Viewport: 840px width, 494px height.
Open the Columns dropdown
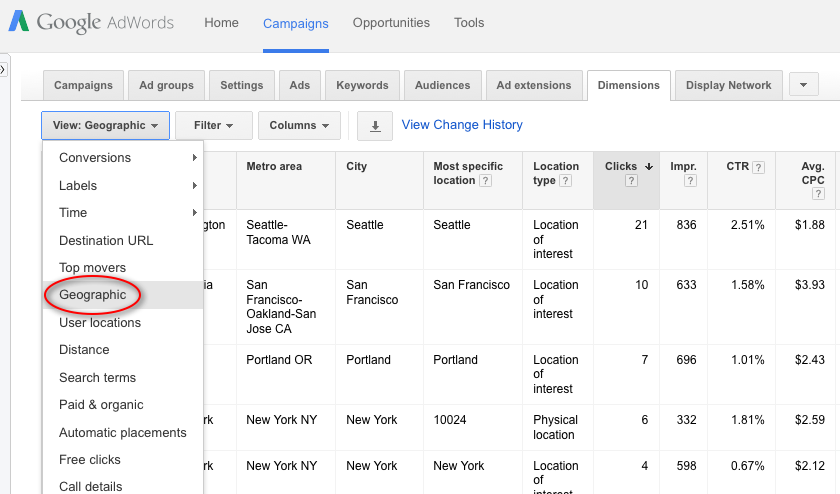point(299,125)
